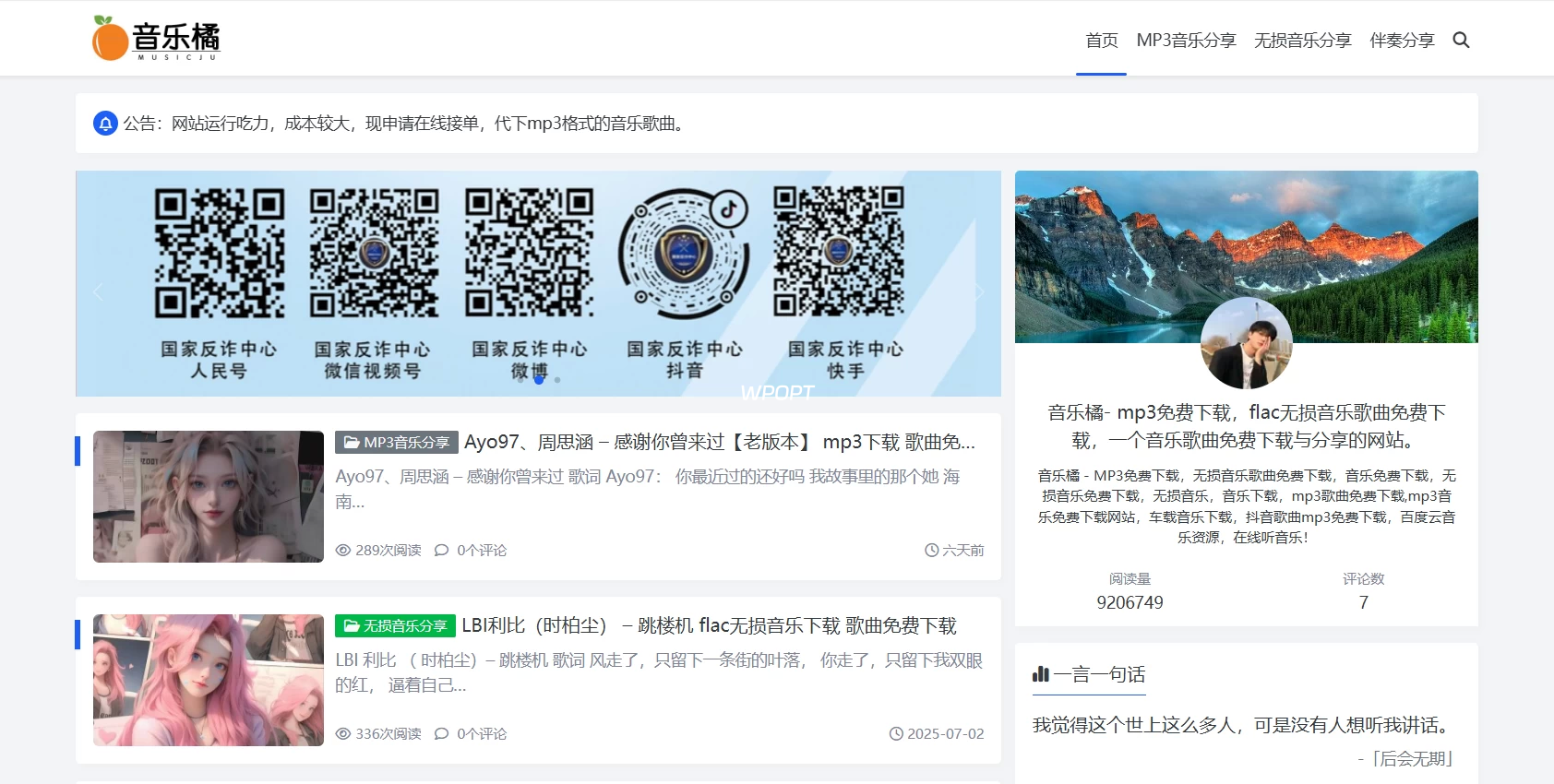Click clock icon beside 2025-07-02

pos(896,734)
